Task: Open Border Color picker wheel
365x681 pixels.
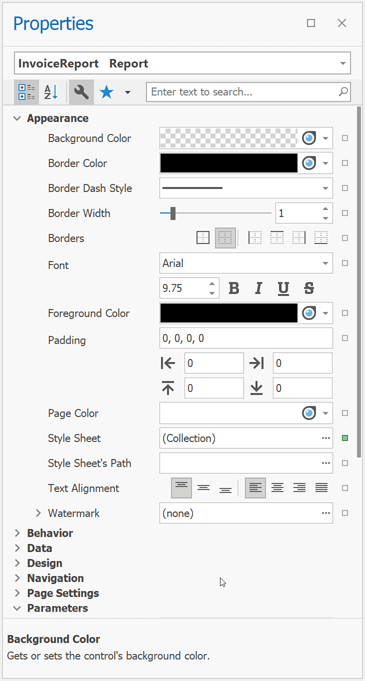Action: [x=309, y=163]
